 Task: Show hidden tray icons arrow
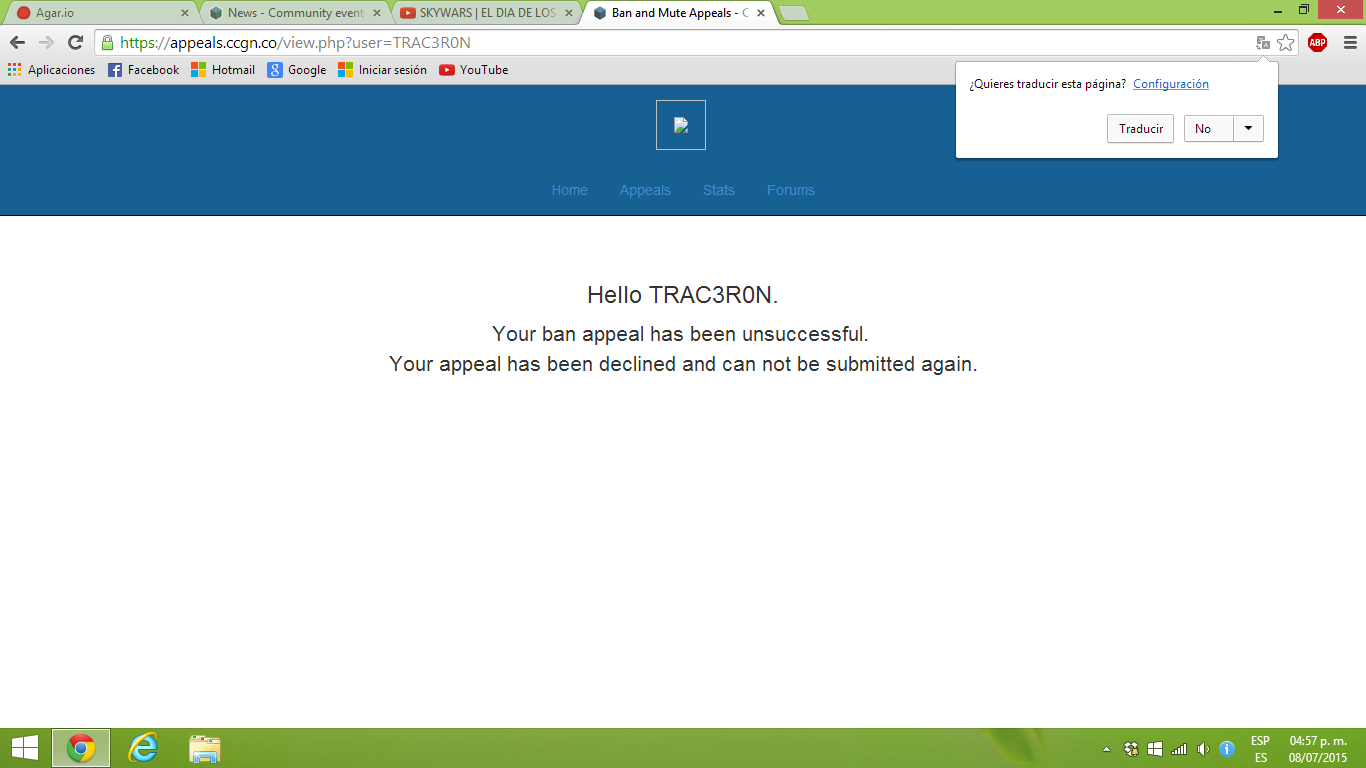click(1106, 749)
